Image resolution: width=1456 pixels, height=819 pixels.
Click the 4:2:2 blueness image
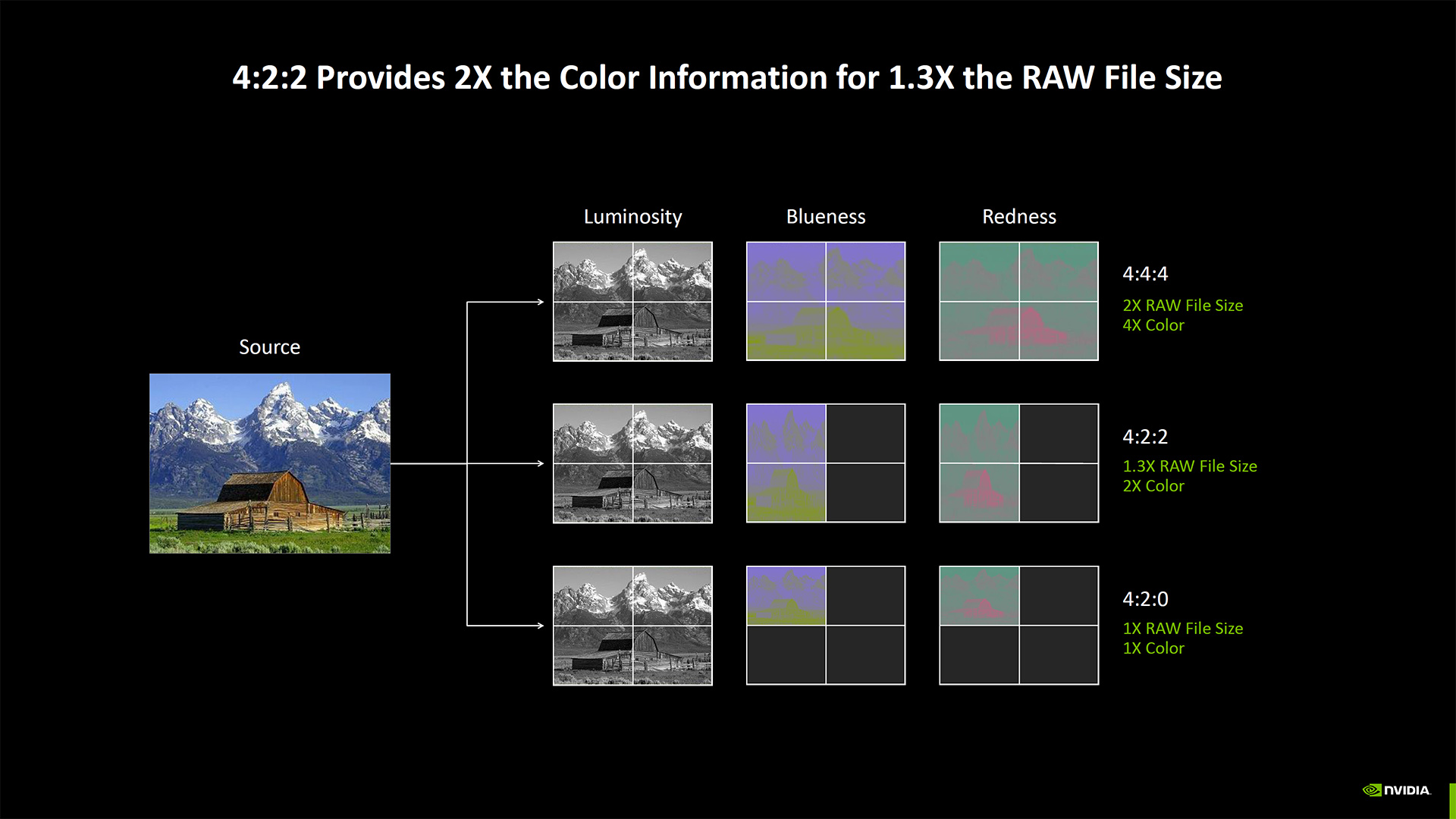(x=826, y=463)
